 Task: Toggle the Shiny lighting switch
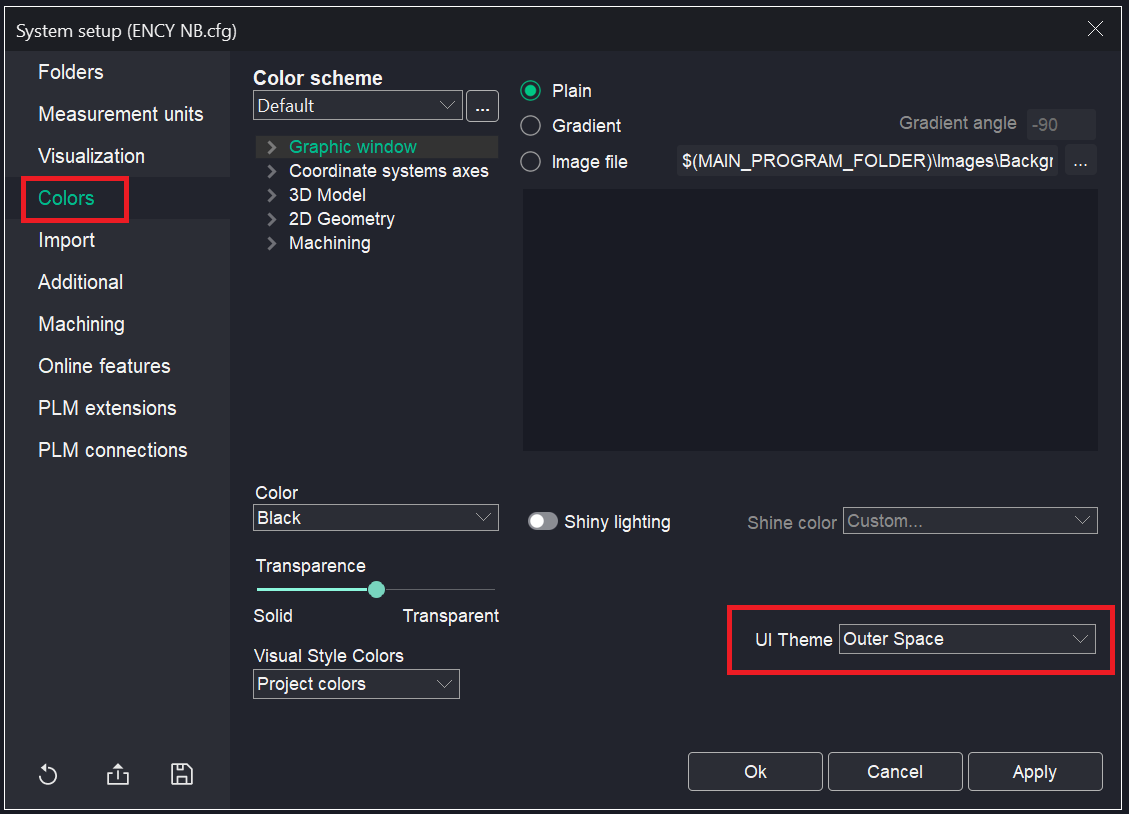(x=543, y=522)
